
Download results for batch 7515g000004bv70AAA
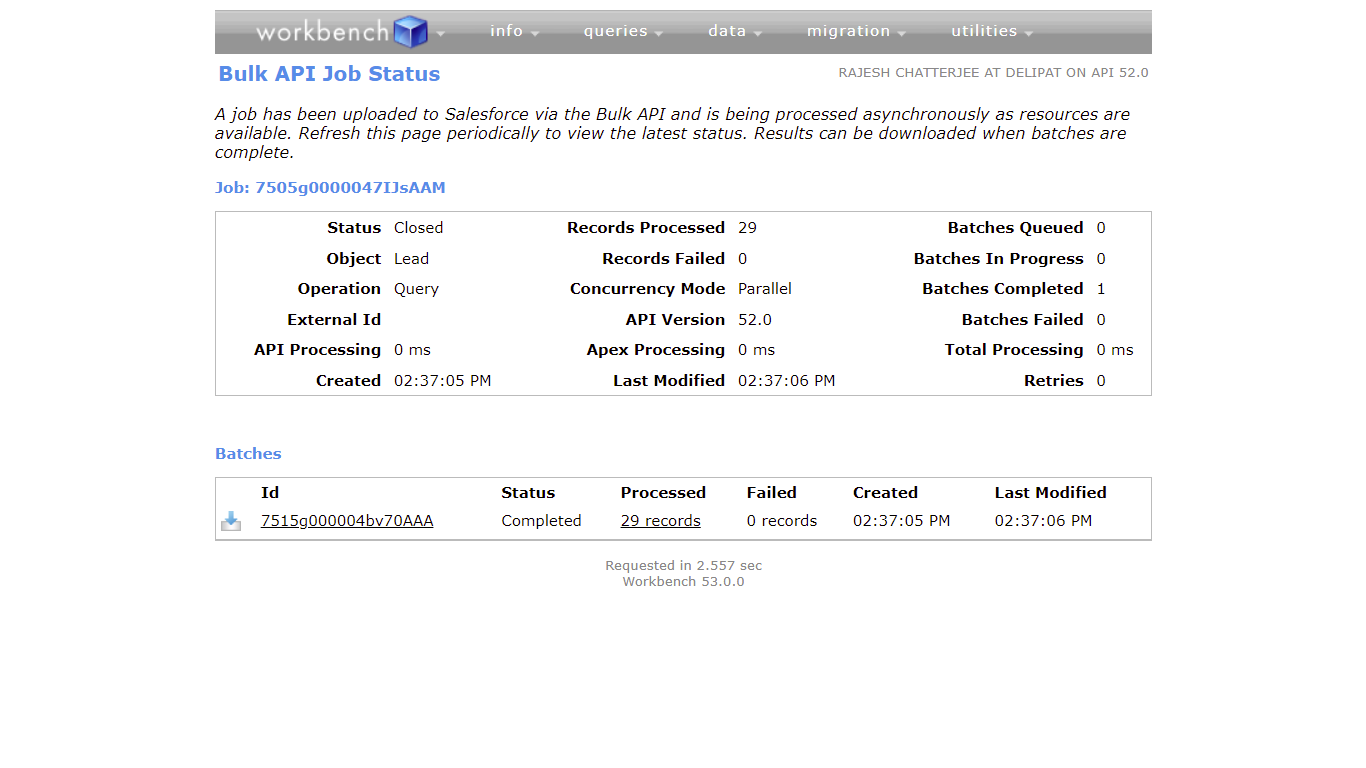click(231, 521)
